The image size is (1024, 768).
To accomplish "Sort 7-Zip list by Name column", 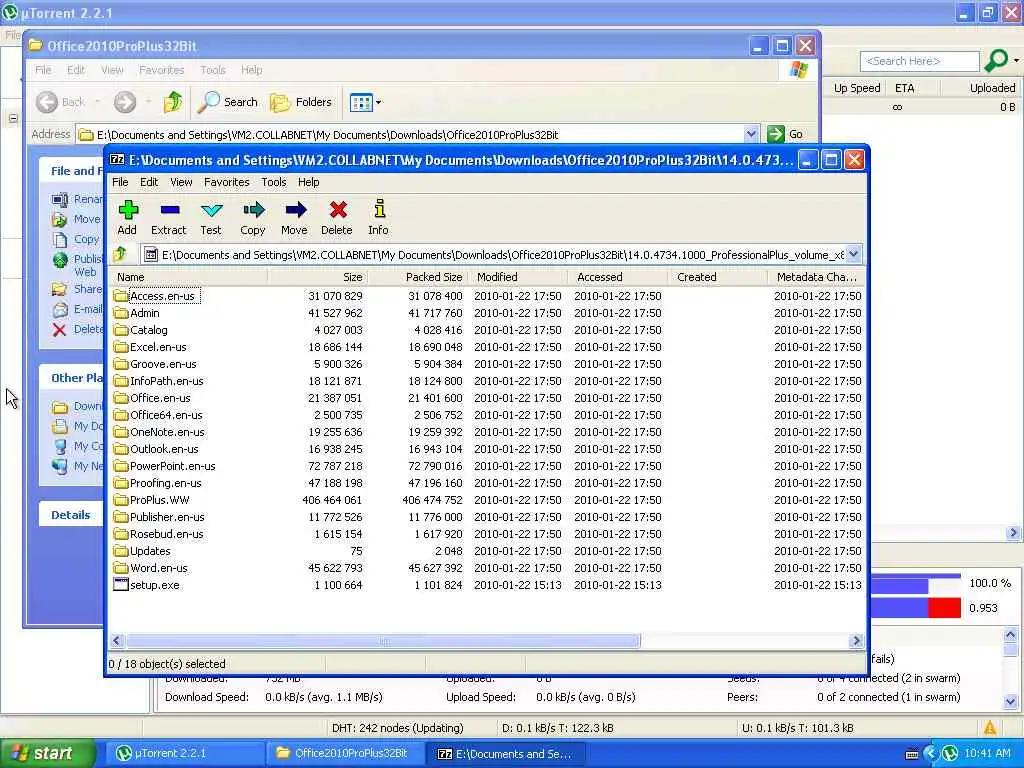I will [x=187, y=277].
